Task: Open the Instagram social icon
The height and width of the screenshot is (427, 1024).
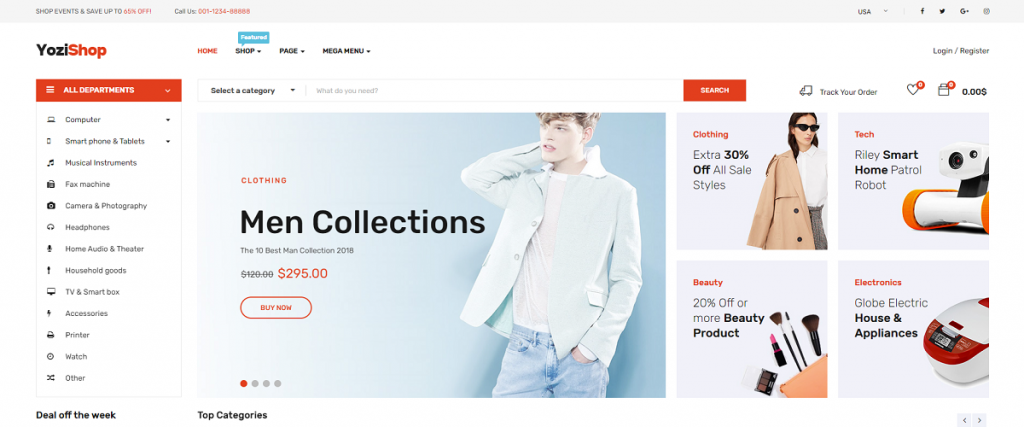Action: coord(987,11)
